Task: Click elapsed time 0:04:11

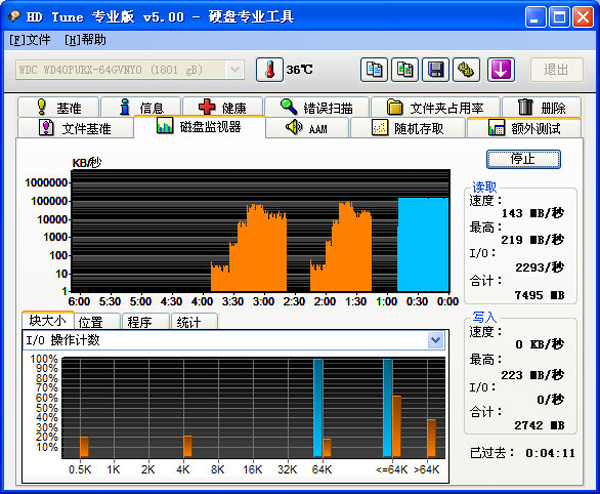Action: coord(550,453)
